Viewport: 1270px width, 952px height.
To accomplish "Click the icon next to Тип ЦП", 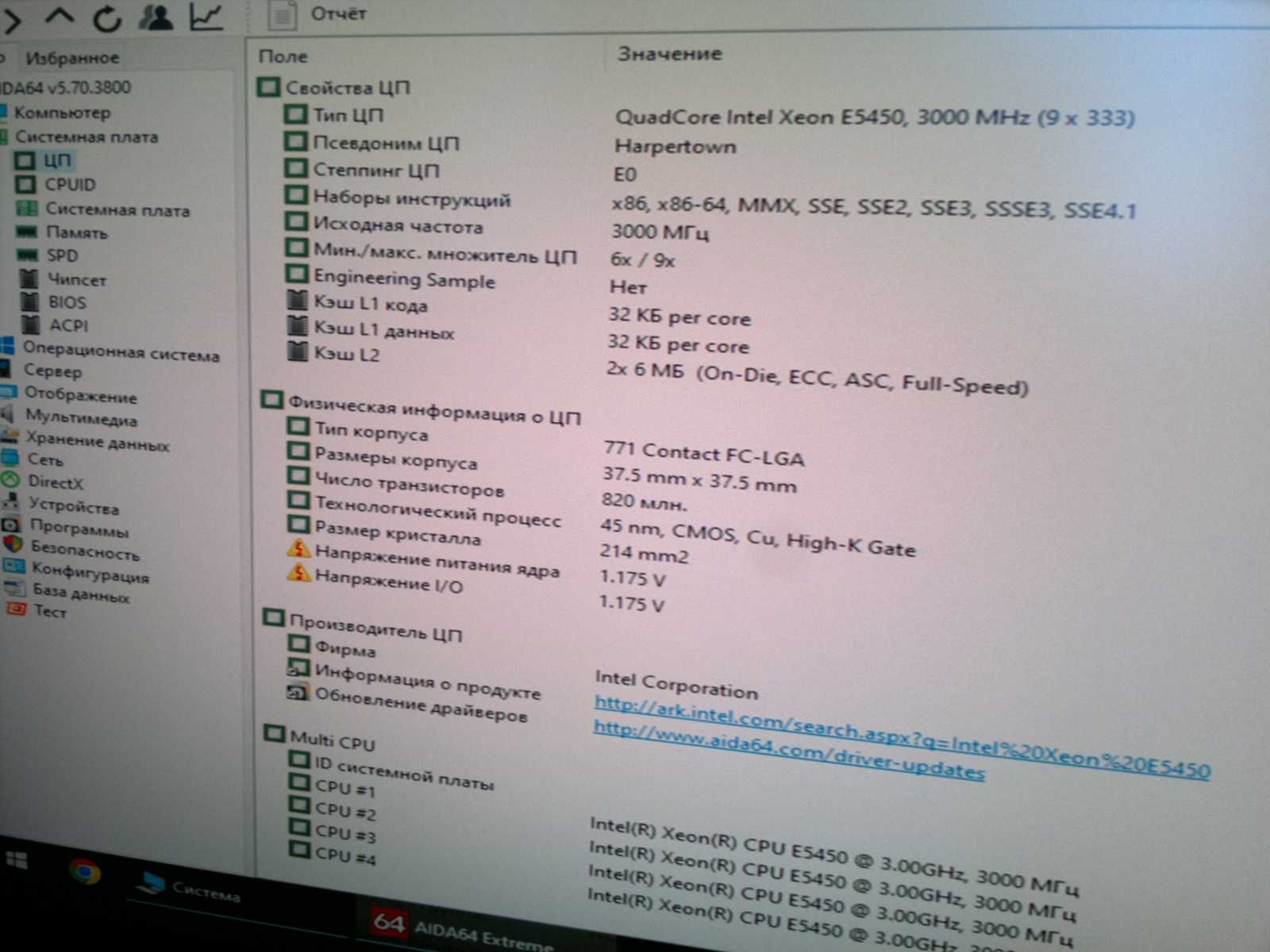I will point(295,114).
